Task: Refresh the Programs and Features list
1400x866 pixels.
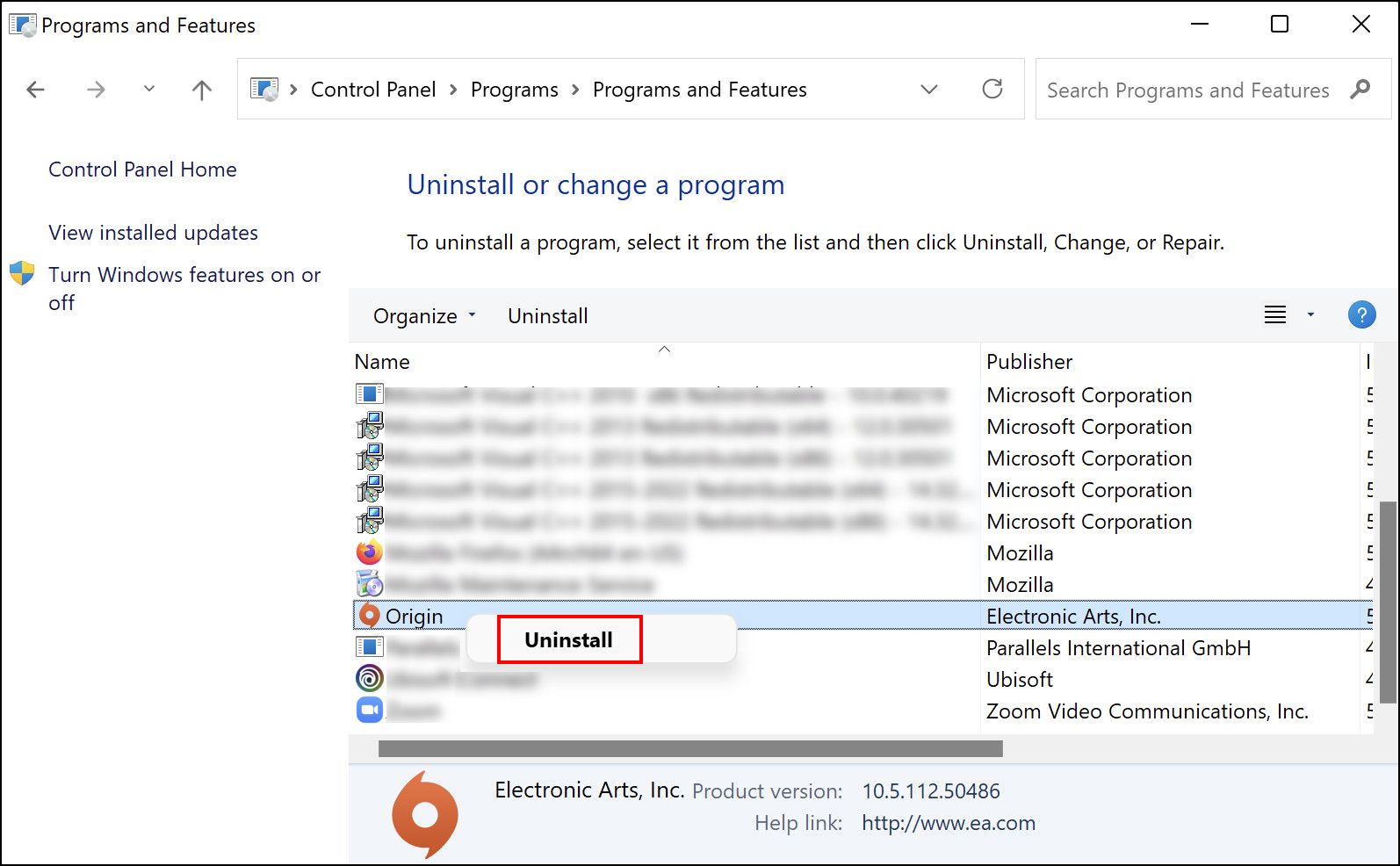Action: pos(992,89)
